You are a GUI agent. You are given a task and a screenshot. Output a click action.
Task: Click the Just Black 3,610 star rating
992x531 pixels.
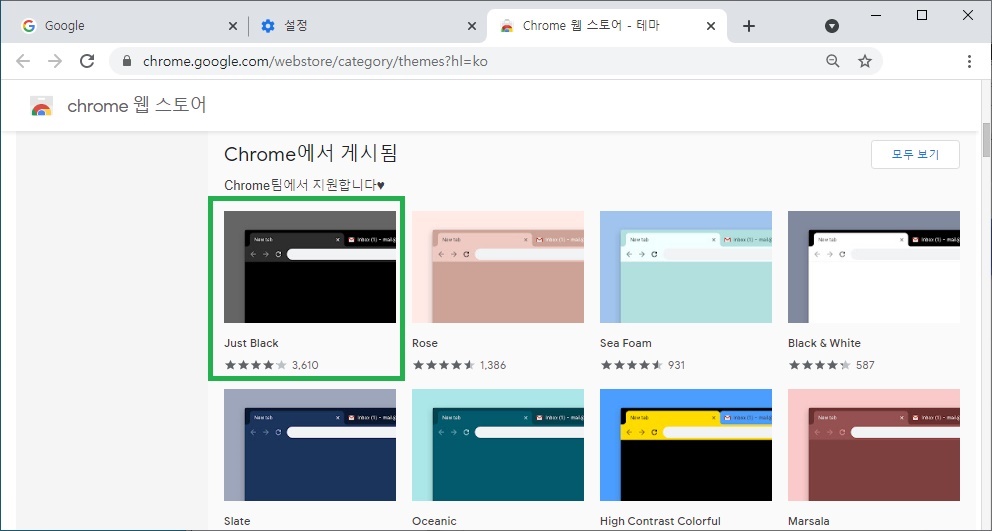point(271,365)
